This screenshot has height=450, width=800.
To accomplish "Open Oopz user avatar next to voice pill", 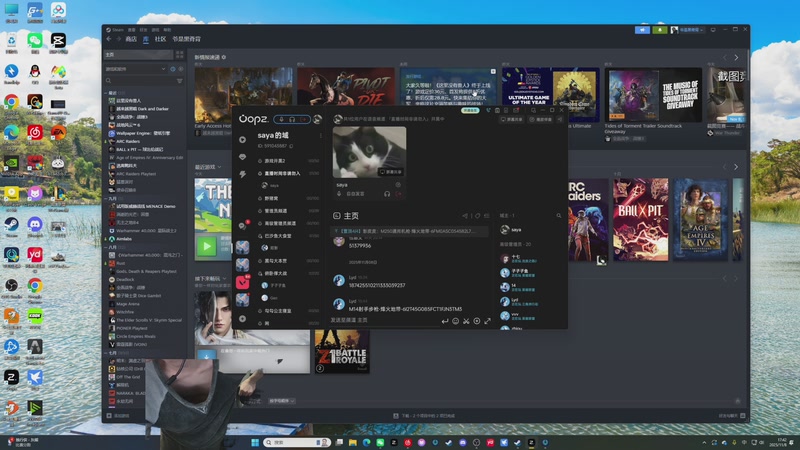I will [x=317, y=119].
